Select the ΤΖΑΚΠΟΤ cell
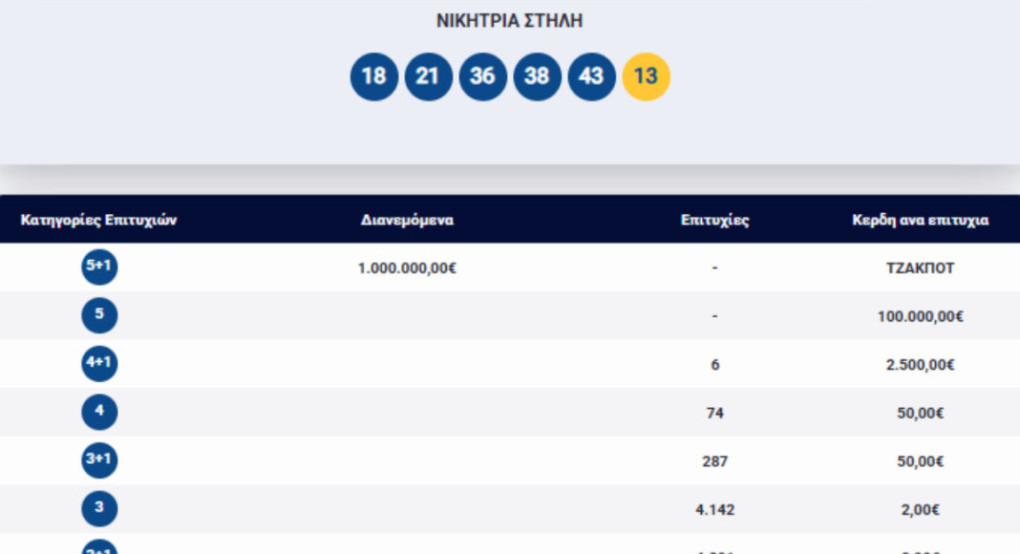This screenshot has width=1020, height=554. pos(920,268)
